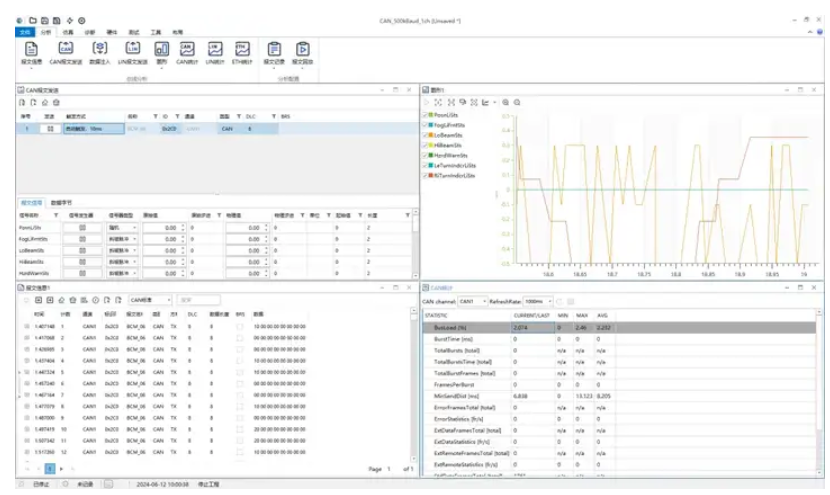830x495 pixels.
Task: Click zoom in magnifier in graph toolbar
Action: coord(506,102)
